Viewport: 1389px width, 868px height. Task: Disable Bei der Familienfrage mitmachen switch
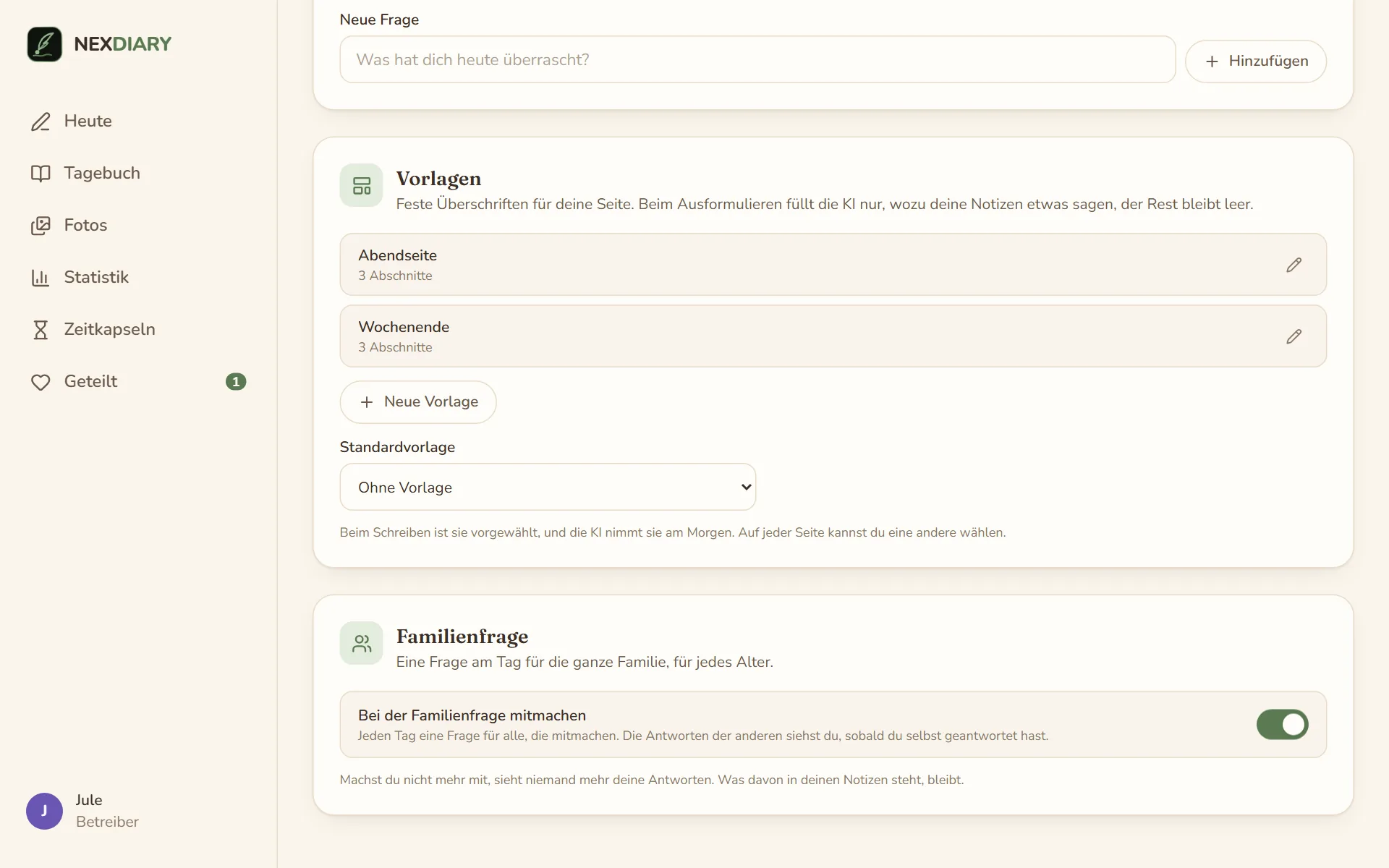1282,724
